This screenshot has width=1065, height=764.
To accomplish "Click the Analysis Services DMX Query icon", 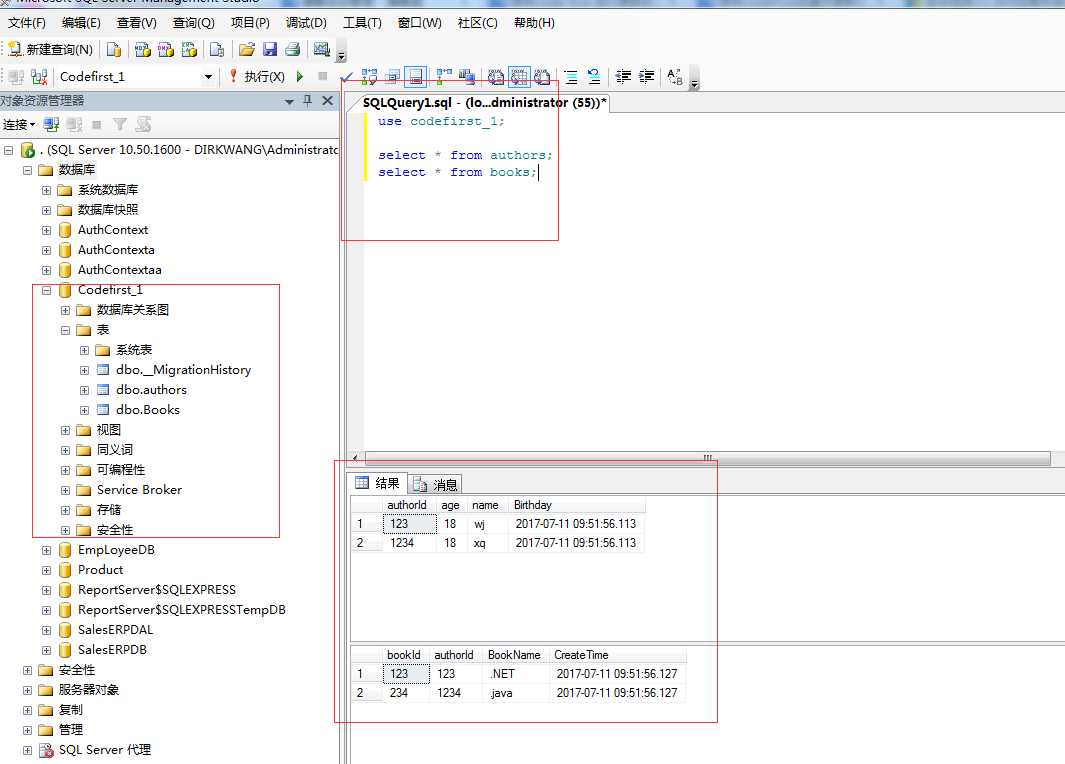I will pos(166,49).
